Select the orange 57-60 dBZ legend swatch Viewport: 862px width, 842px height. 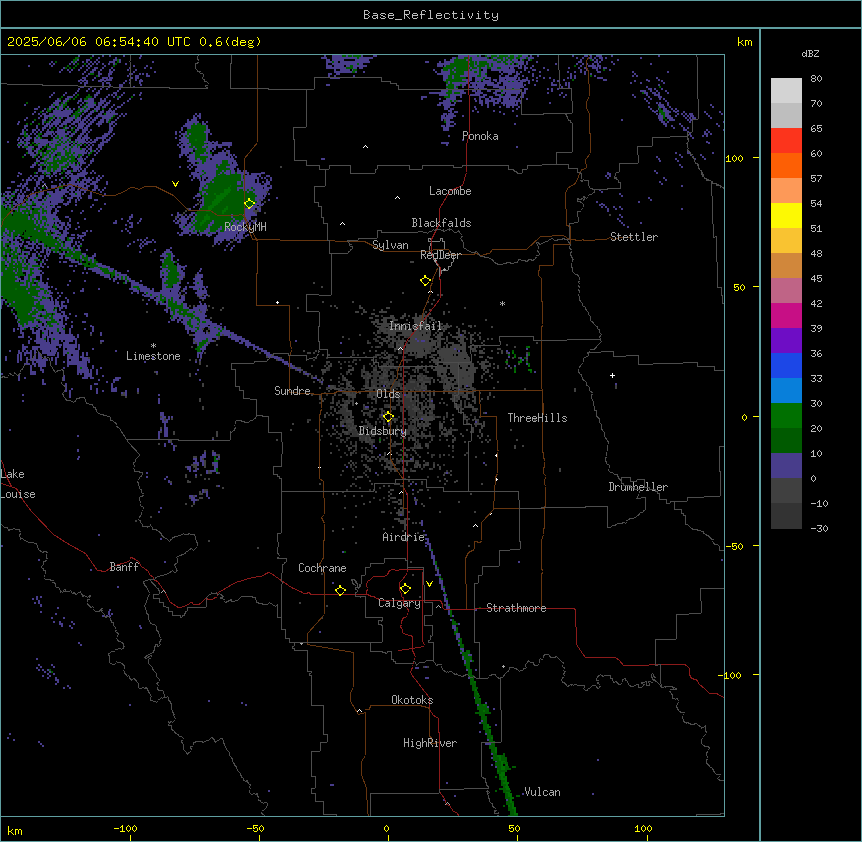point(786,165)
